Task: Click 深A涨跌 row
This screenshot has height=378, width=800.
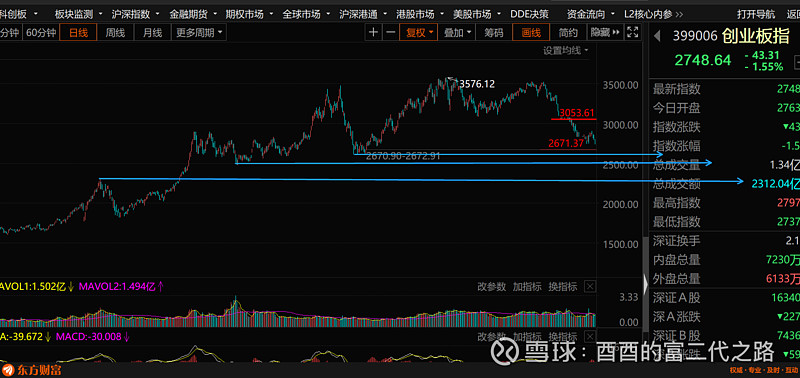Action: pos(726,316)
